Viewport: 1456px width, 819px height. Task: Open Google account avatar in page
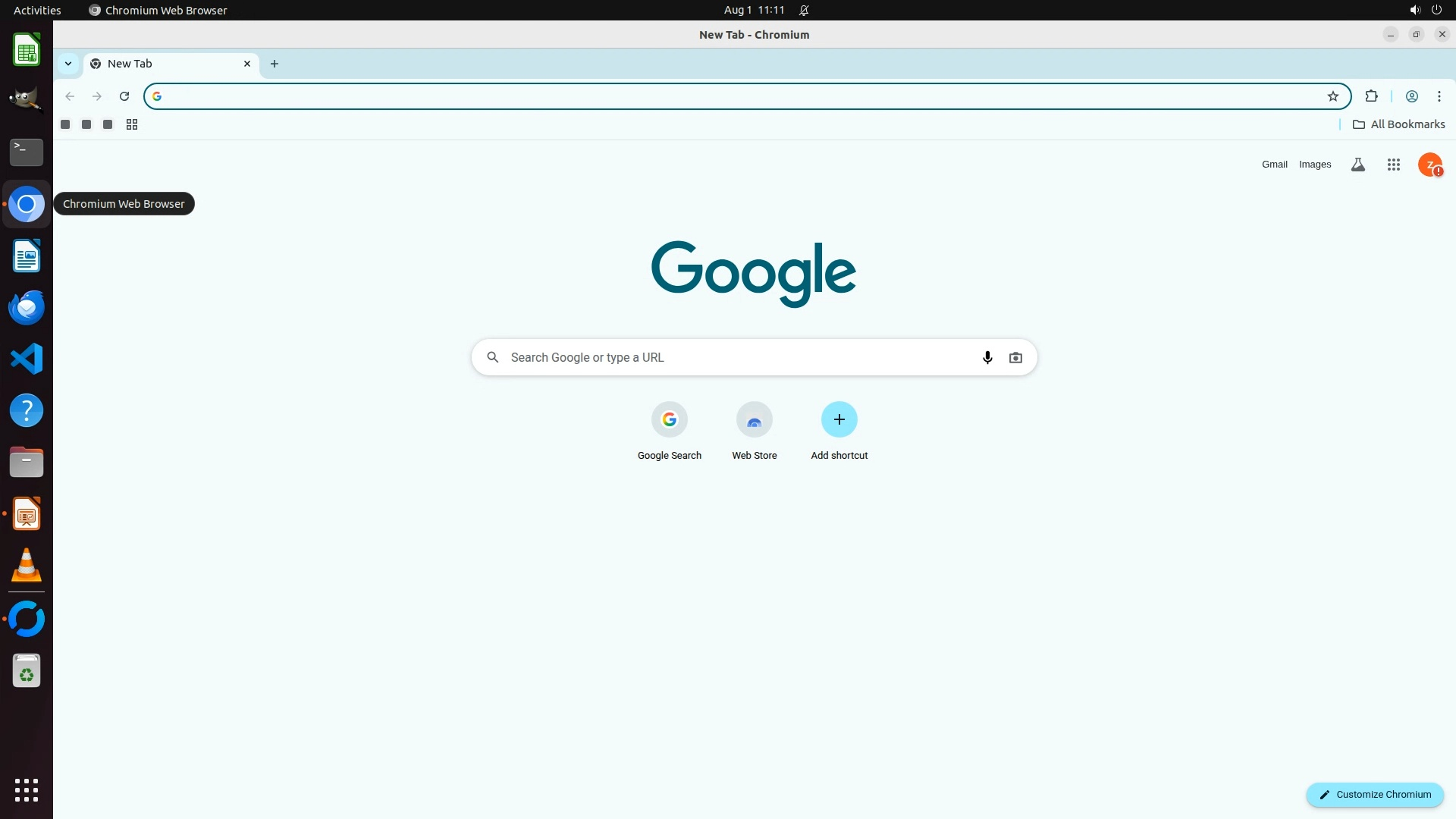click(x=1429, y=165)
